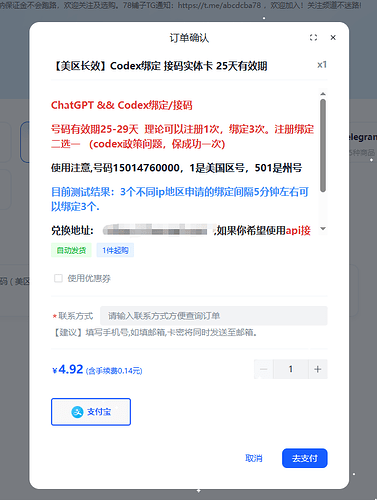Click the 联系方式 contact input field

point(214,316)
